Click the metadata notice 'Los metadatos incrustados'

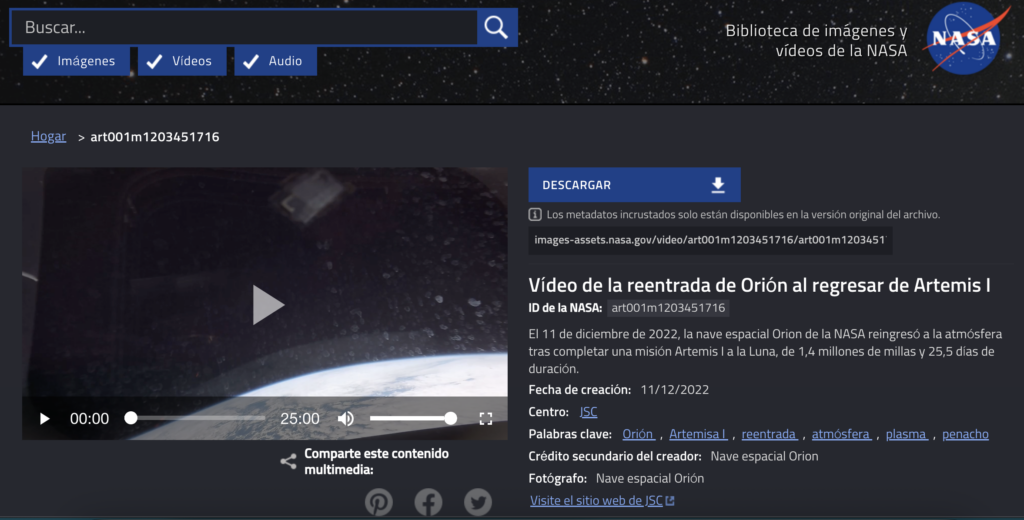coord(743,214)
